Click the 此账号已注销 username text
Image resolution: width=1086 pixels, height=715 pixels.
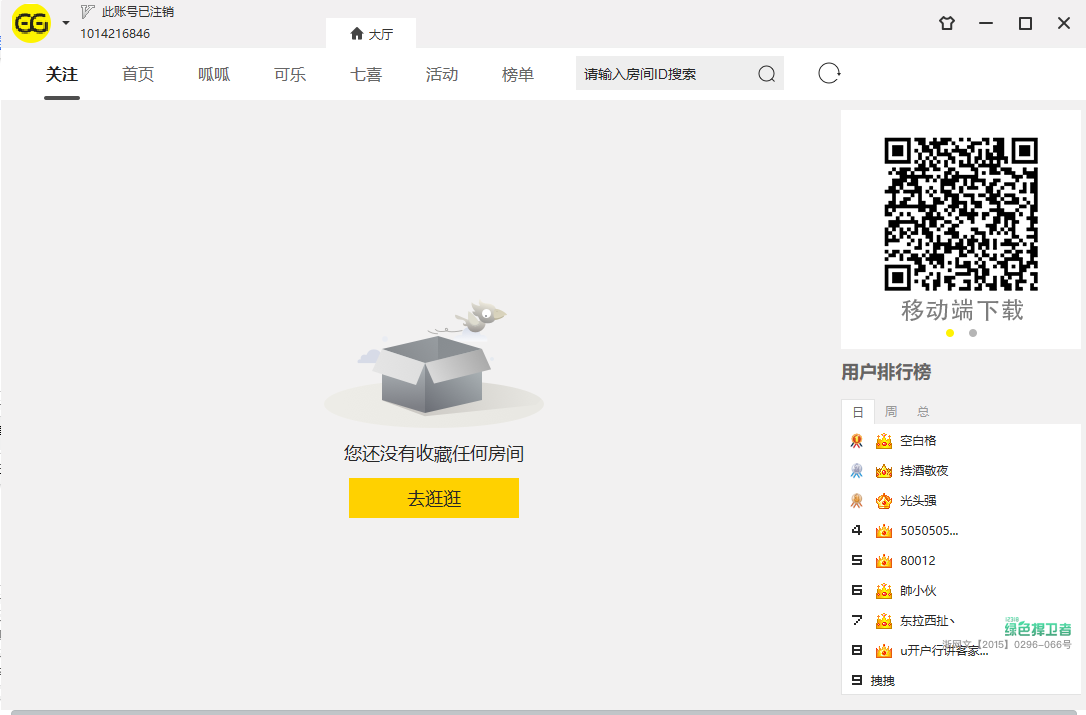pos(138,12)
